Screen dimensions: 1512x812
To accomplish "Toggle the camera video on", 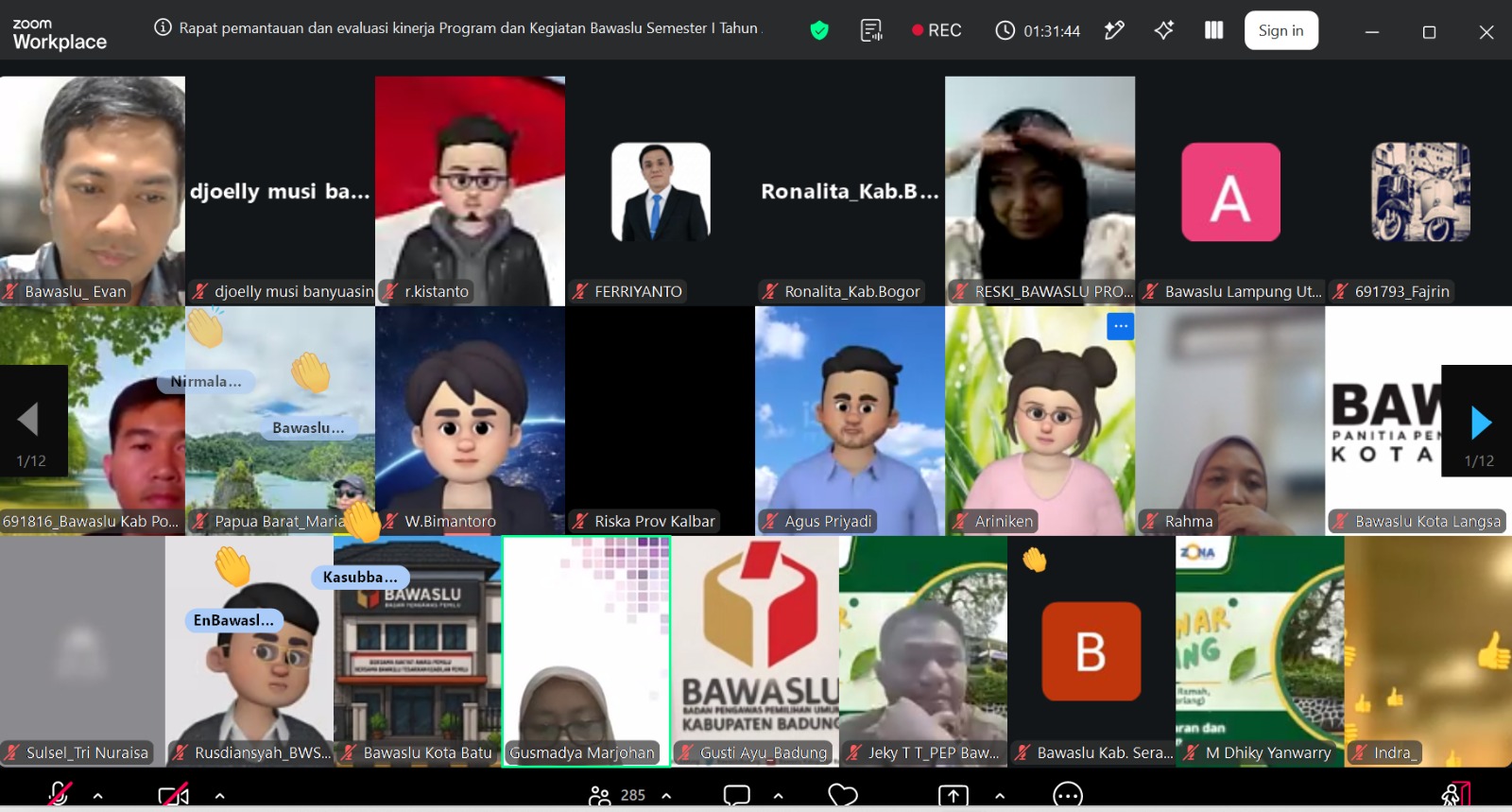I will [174, 795].
